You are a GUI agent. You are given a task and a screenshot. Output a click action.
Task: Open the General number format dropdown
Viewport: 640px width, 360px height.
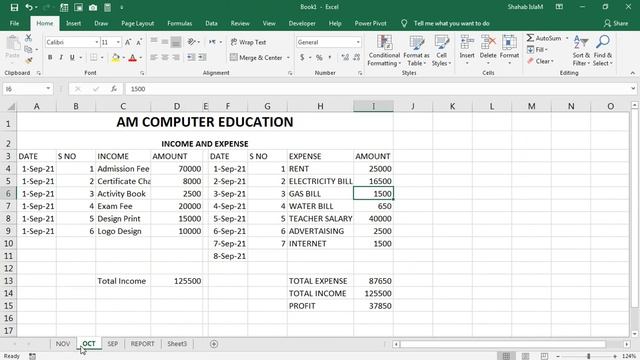click(x=358, y=42)
